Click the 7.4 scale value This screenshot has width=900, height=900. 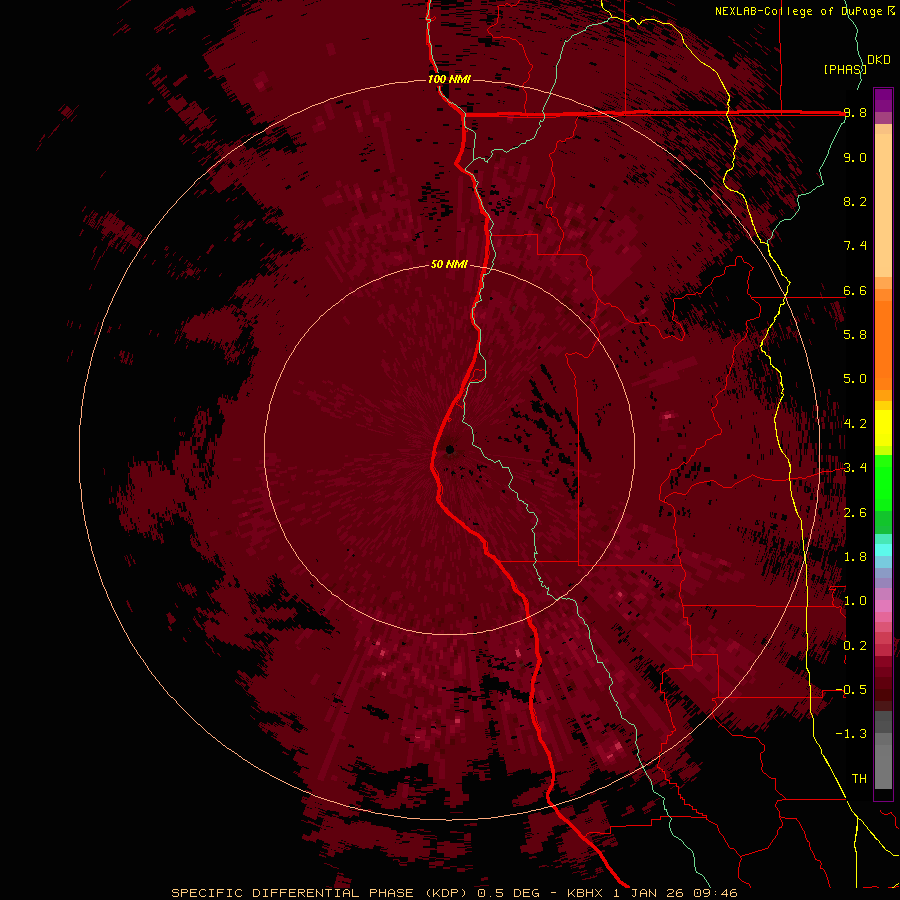[855, 246]
